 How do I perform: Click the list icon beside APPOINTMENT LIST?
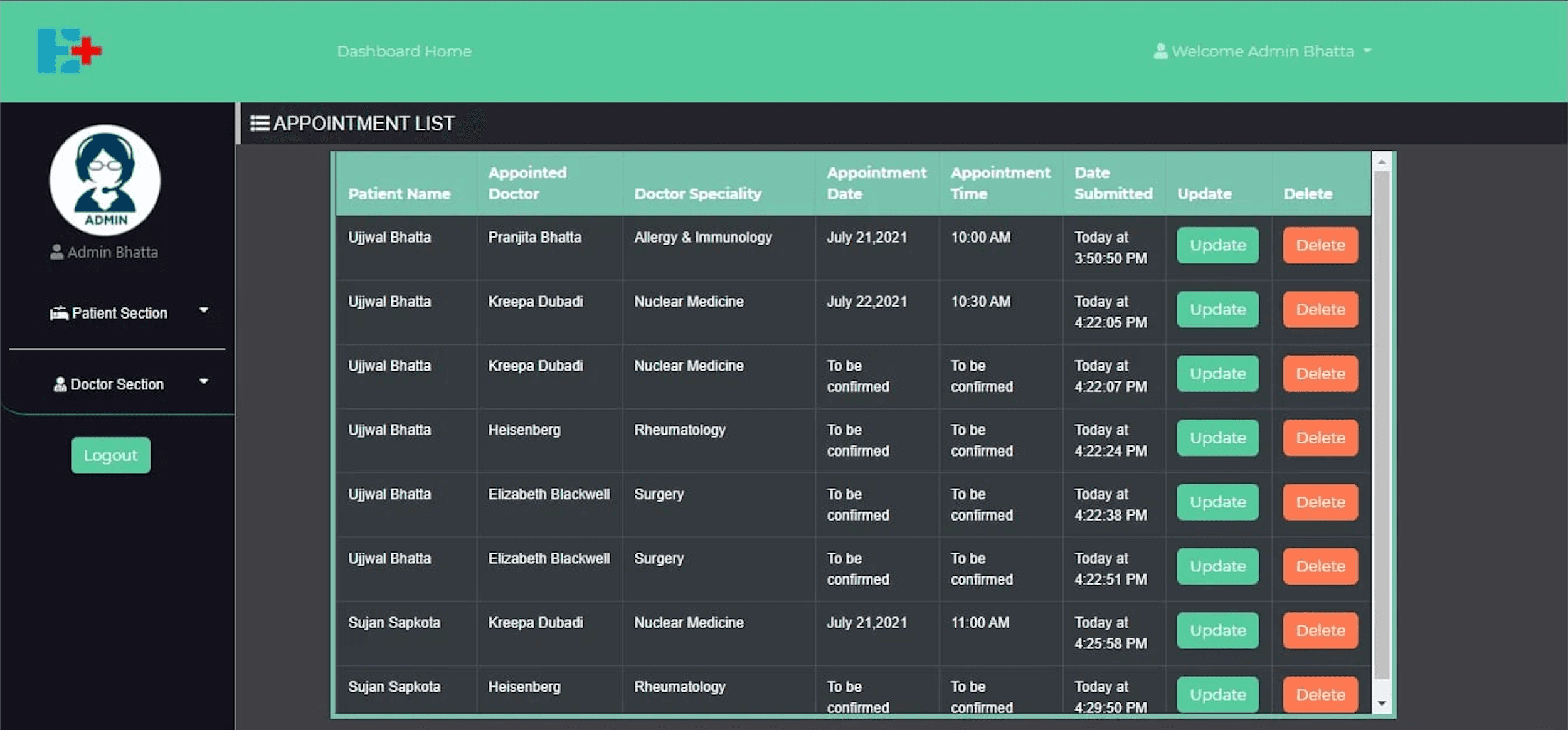tap(260, 122)
